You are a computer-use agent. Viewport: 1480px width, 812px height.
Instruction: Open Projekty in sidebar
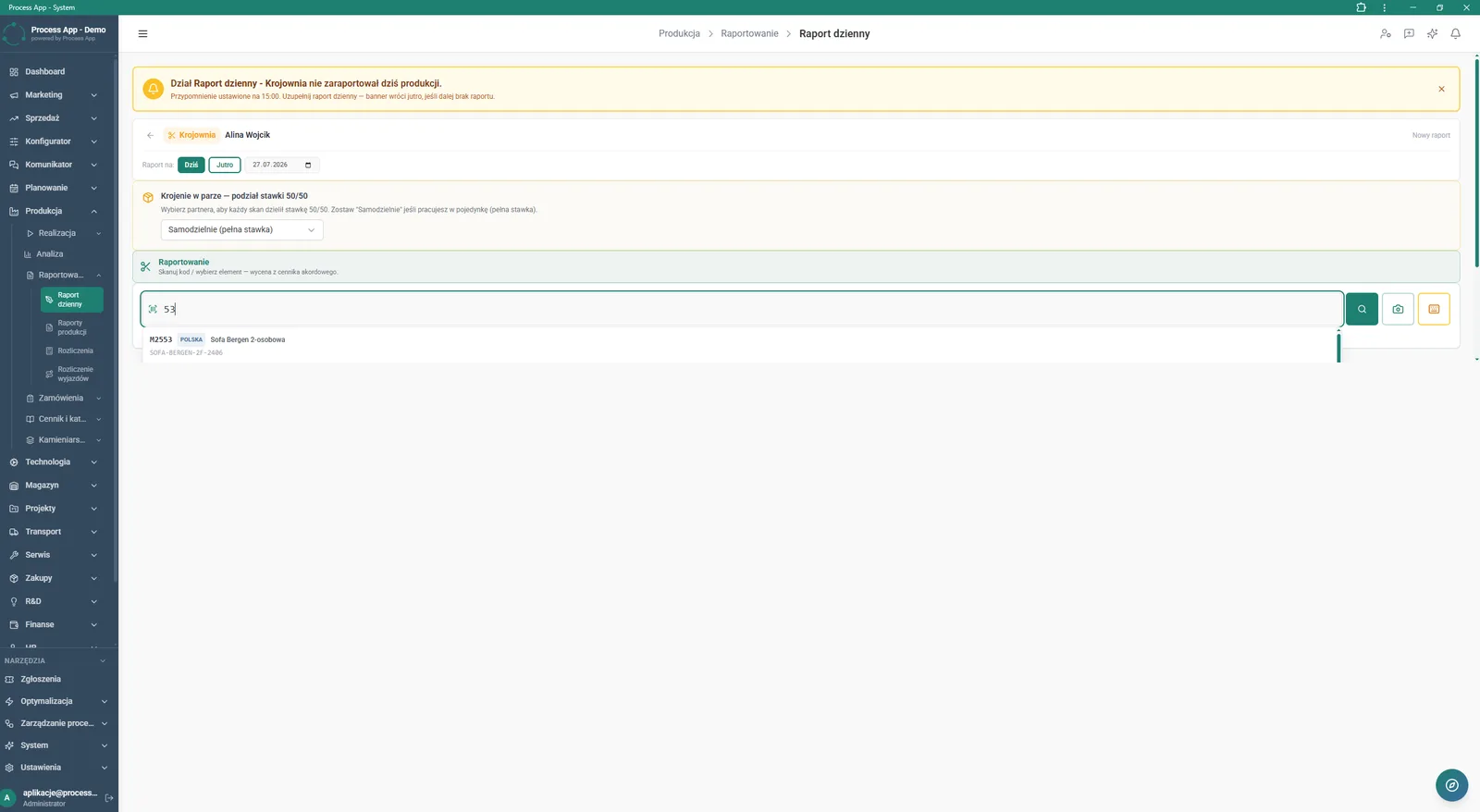point(41,509)
